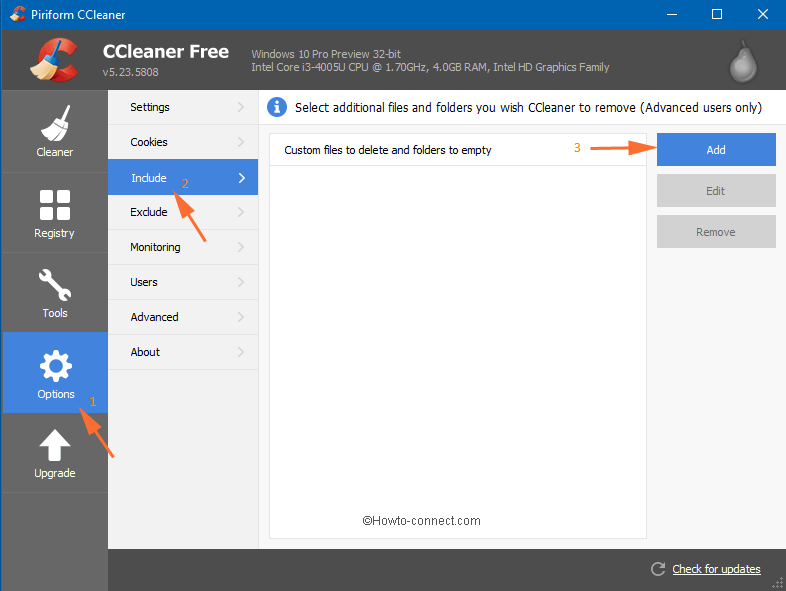Click the chevron next to Exclude

click(x=241, y=212)
